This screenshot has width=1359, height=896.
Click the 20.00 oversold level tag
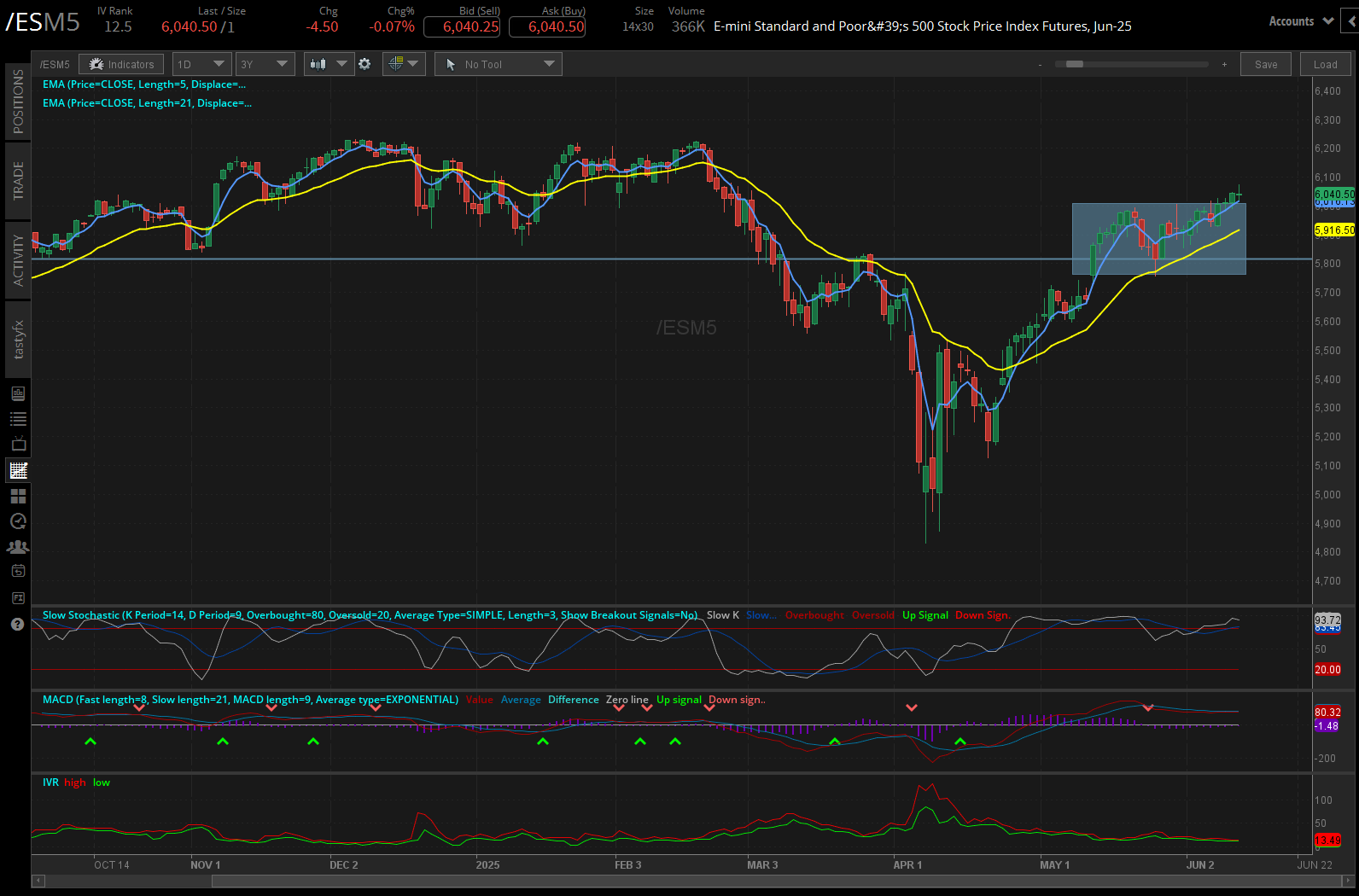pyautogui.click(x=1327, y=669)
